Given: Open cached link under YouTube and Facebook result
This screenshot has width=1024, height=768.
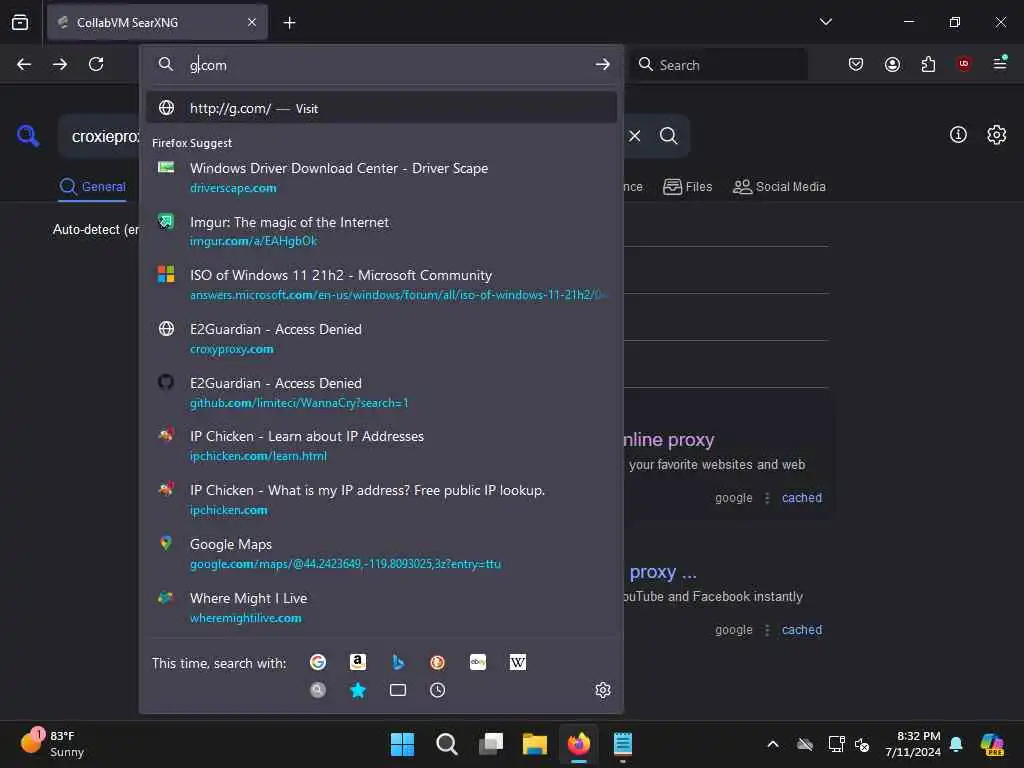Looking at the screenshot, I should pos(801,630).
